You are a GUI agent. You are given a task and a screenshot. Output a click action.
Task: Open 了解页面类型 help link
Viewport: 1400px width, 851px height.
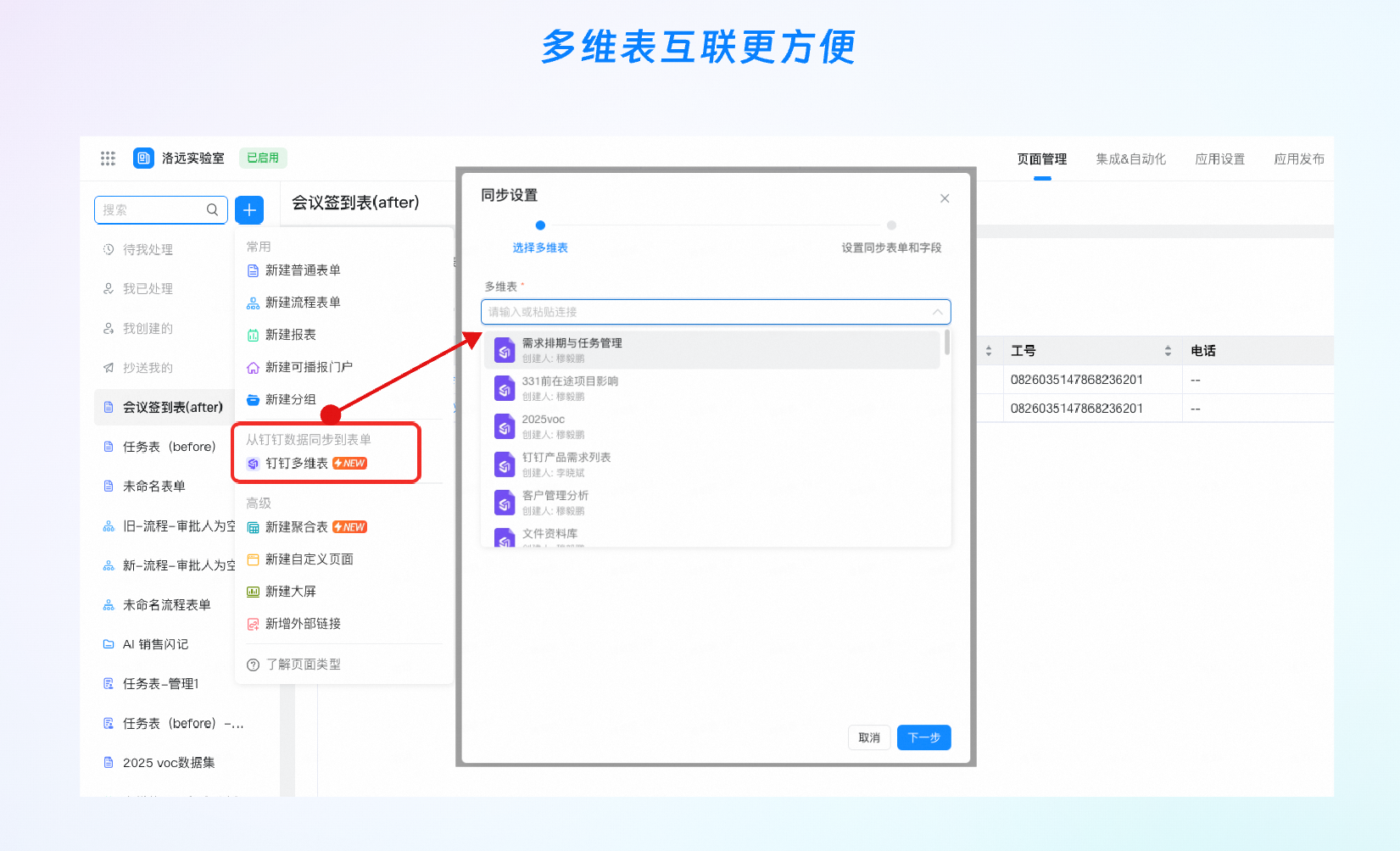304,665
